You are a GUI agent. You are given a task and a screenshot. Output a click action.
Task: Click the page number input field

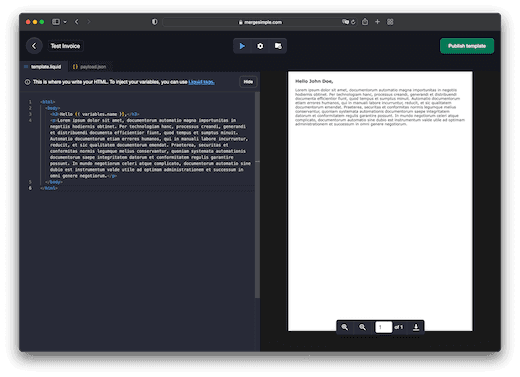[x=383, y=327]
